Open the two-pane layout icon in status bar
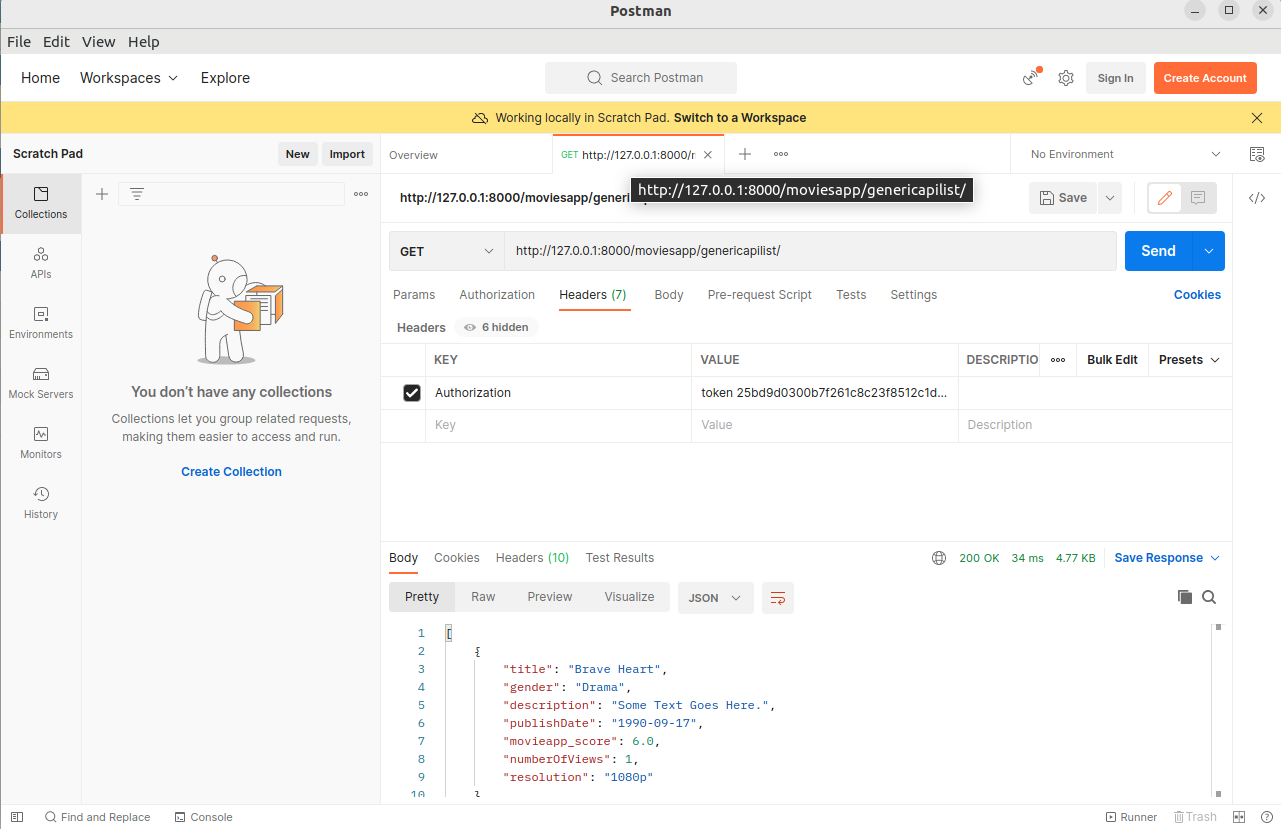Viewport: 1281px width, 829px height. tap(1239, 817)
